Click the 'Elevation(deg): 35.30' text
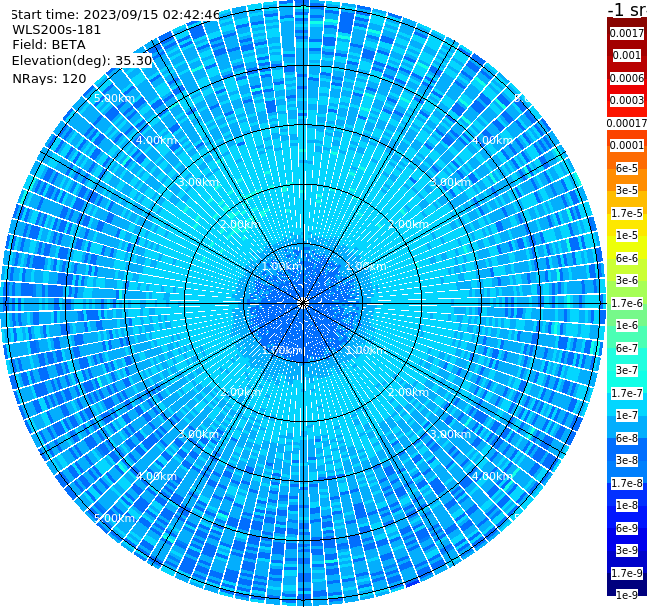 pos(82,61)
